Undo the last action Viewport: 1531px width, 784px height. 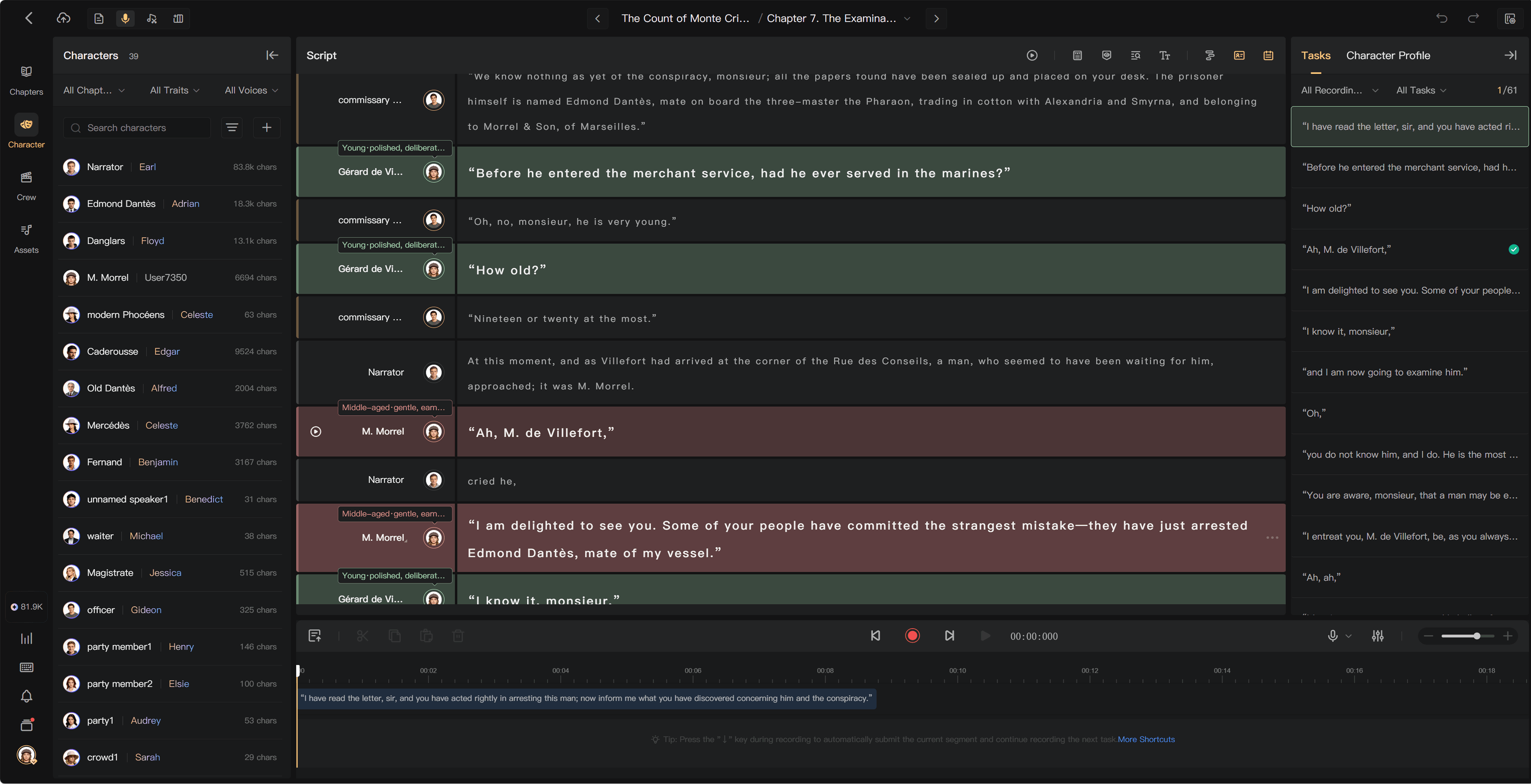point(1442,18)
